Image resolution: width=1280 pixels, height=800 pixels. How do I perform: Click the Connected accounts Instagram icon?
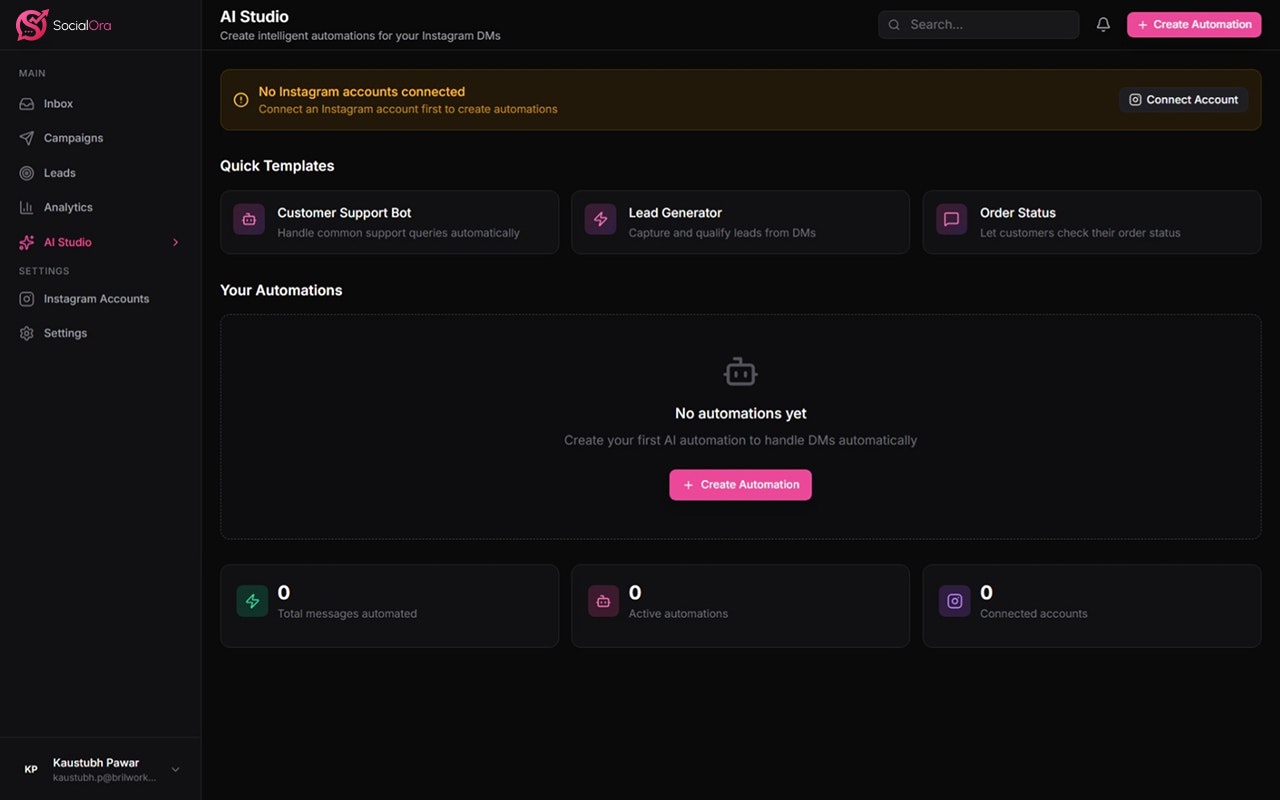954,601
